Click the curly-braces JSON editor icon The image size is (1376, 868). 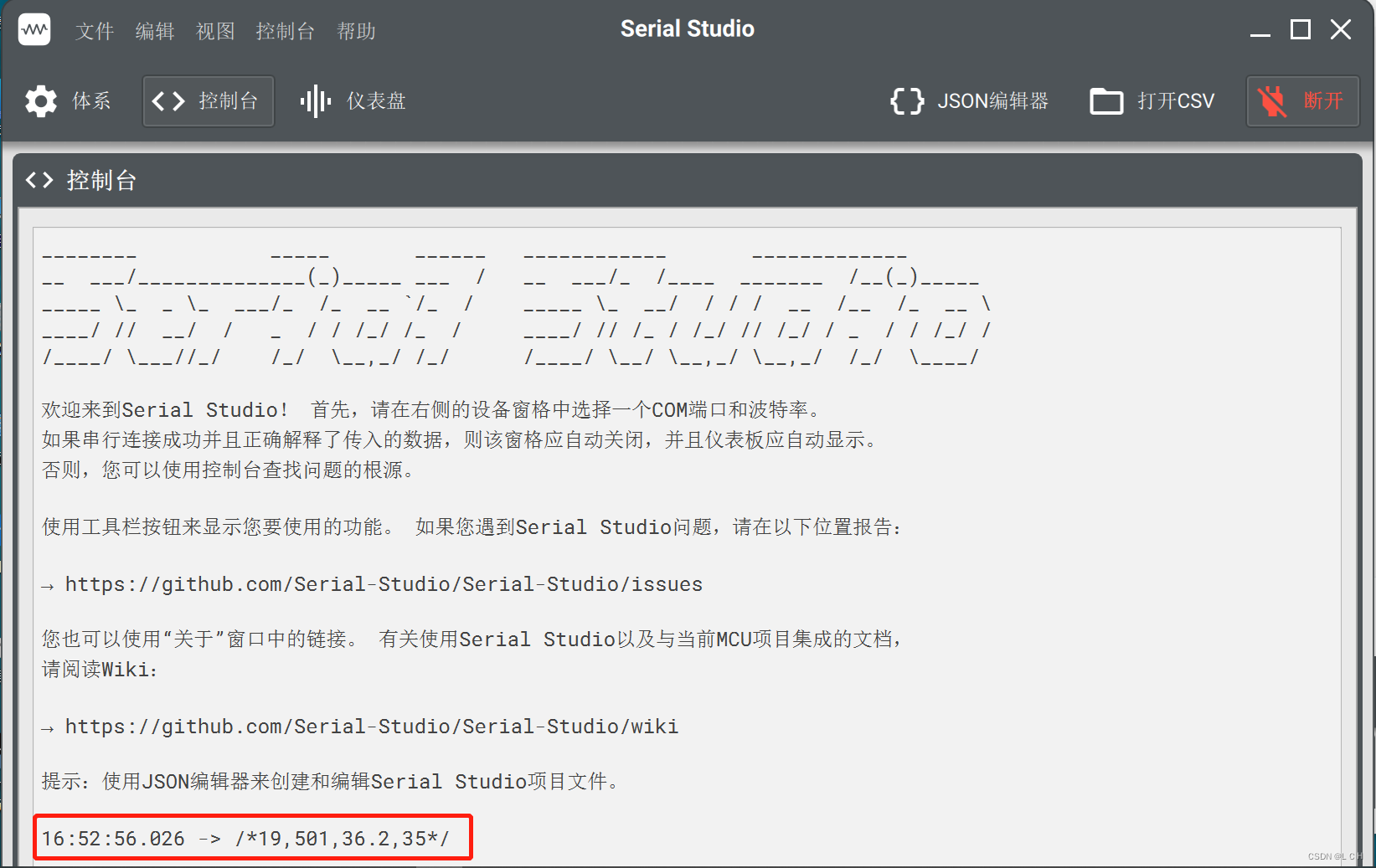point(907,101)
